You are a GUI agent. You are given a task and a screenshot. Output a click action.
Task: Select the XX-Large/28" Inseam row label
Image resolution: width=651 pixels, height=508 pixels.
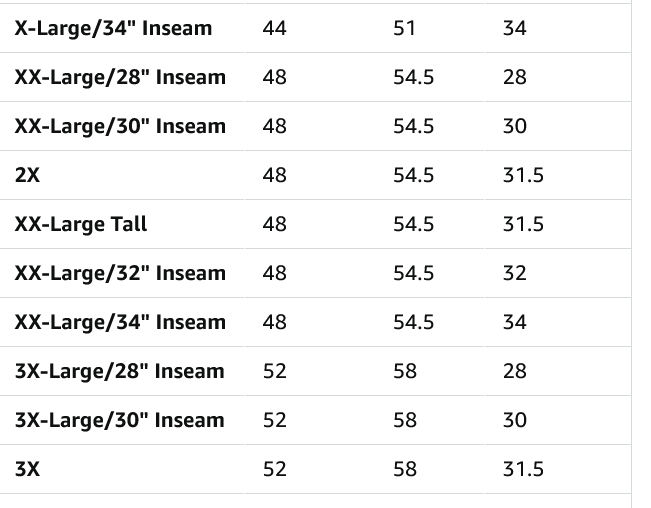(120, 77)
